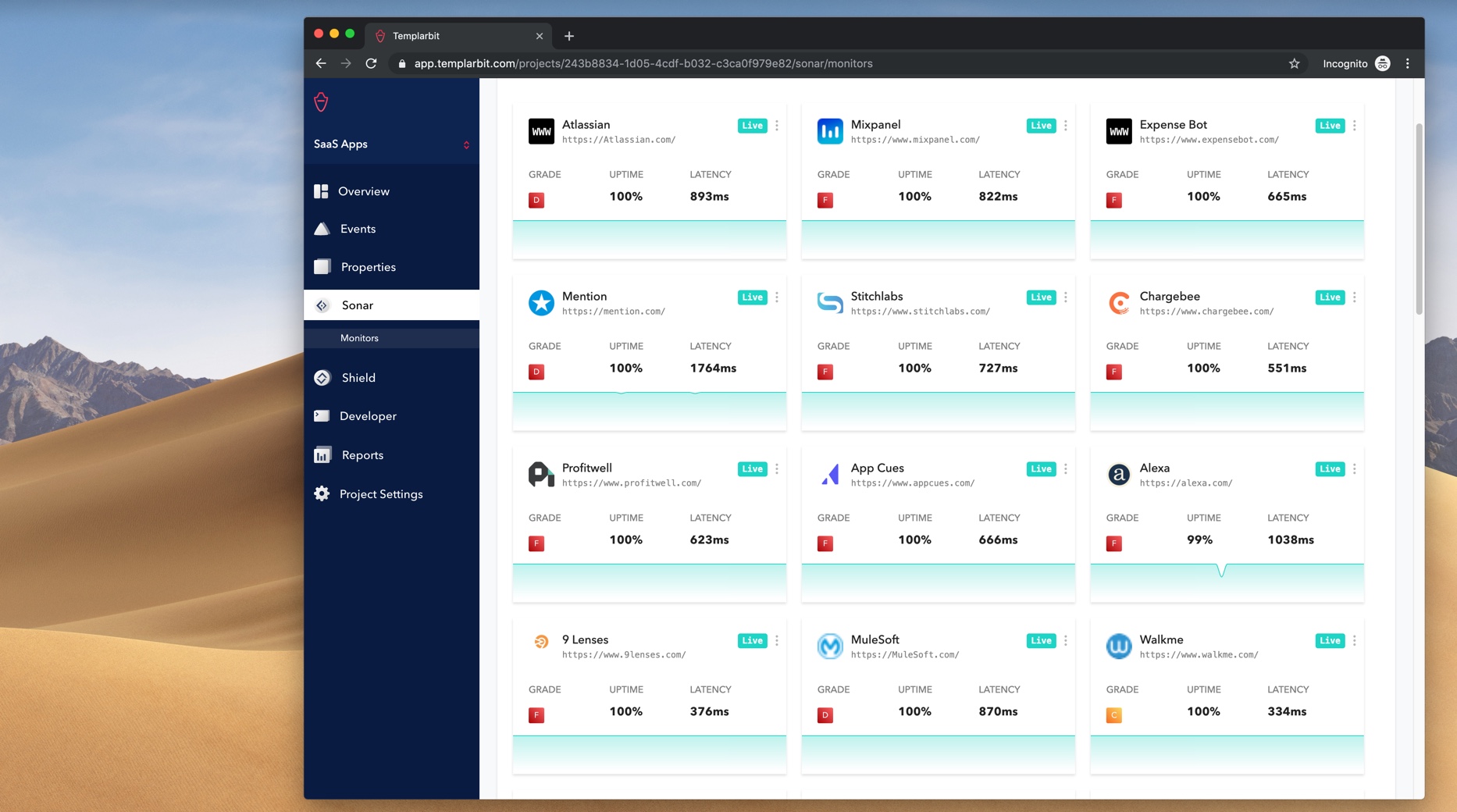Viewport: 1457px width, 812px height.
Task: Open the three-dot menu on Profitwell card
Action: pyautogui.click(x=776, y=469)
